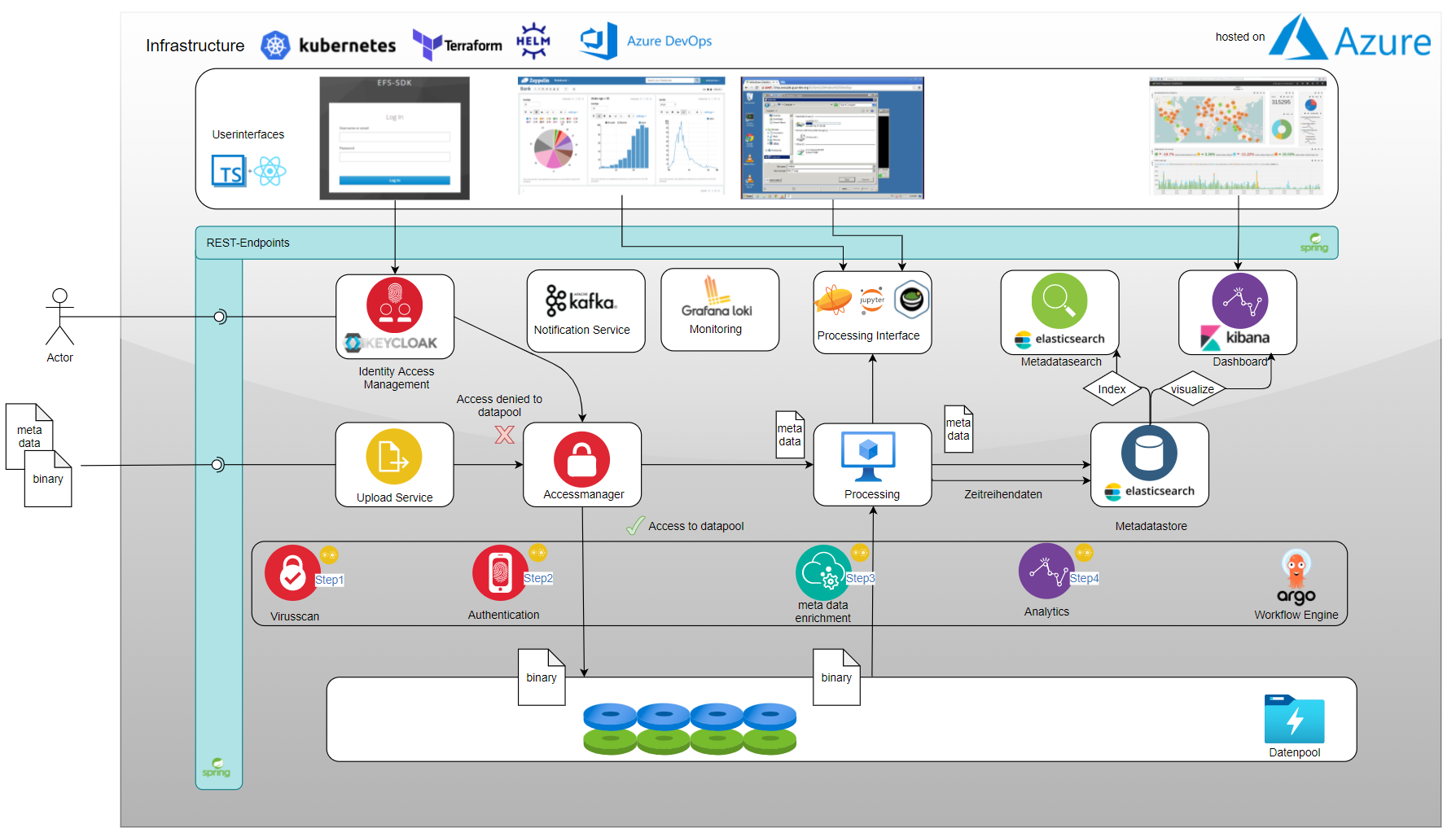1456x837 pixels.
Task: Click the Index diamond connector
Action: point(1112,389)
